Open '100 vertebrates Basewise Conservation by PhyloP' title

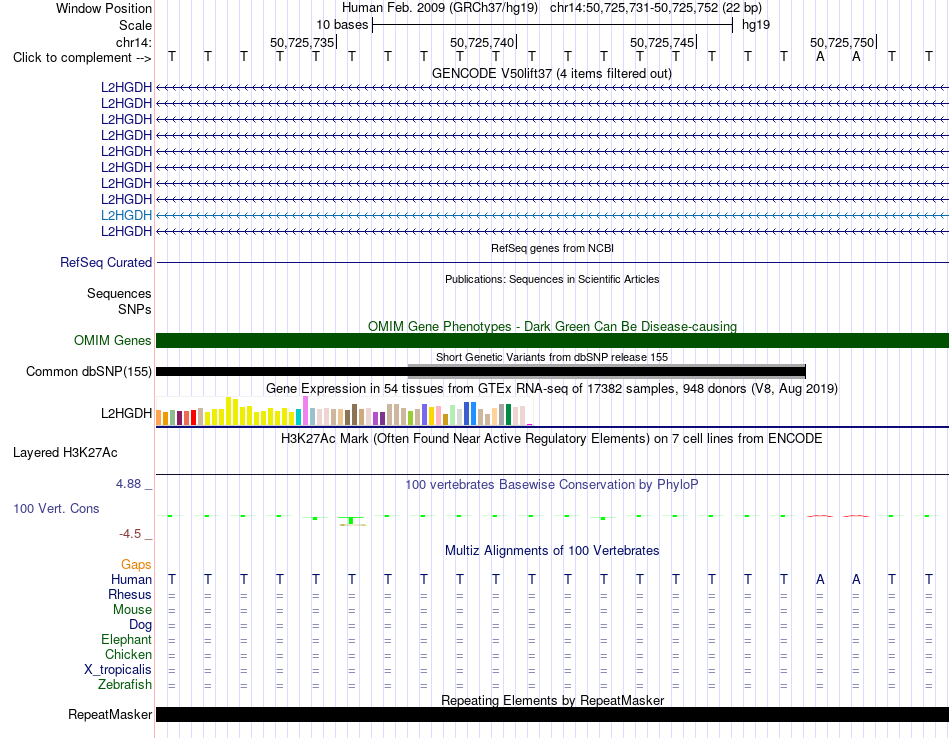click(552, 484)
